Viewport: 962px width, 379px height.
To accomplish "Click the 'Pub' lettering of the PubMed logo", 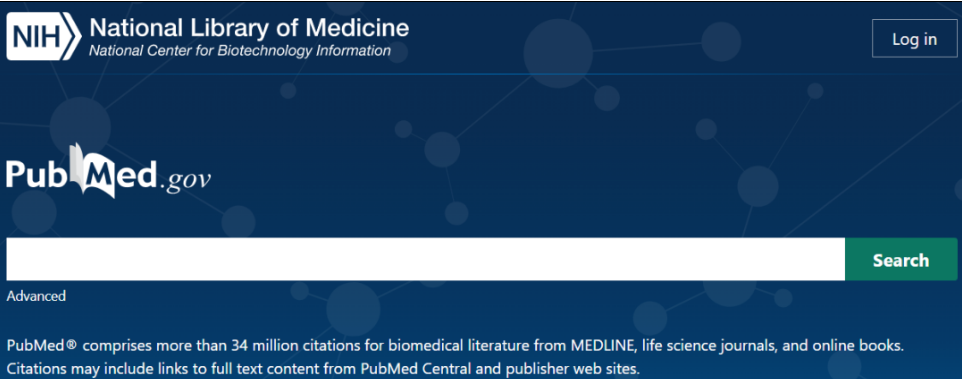I will [x=38, y=173].
